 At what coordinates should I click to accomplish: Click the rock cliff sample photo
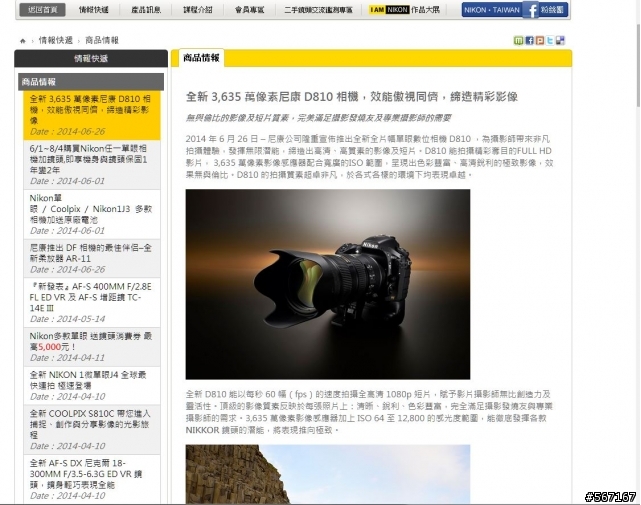point(328,474)
